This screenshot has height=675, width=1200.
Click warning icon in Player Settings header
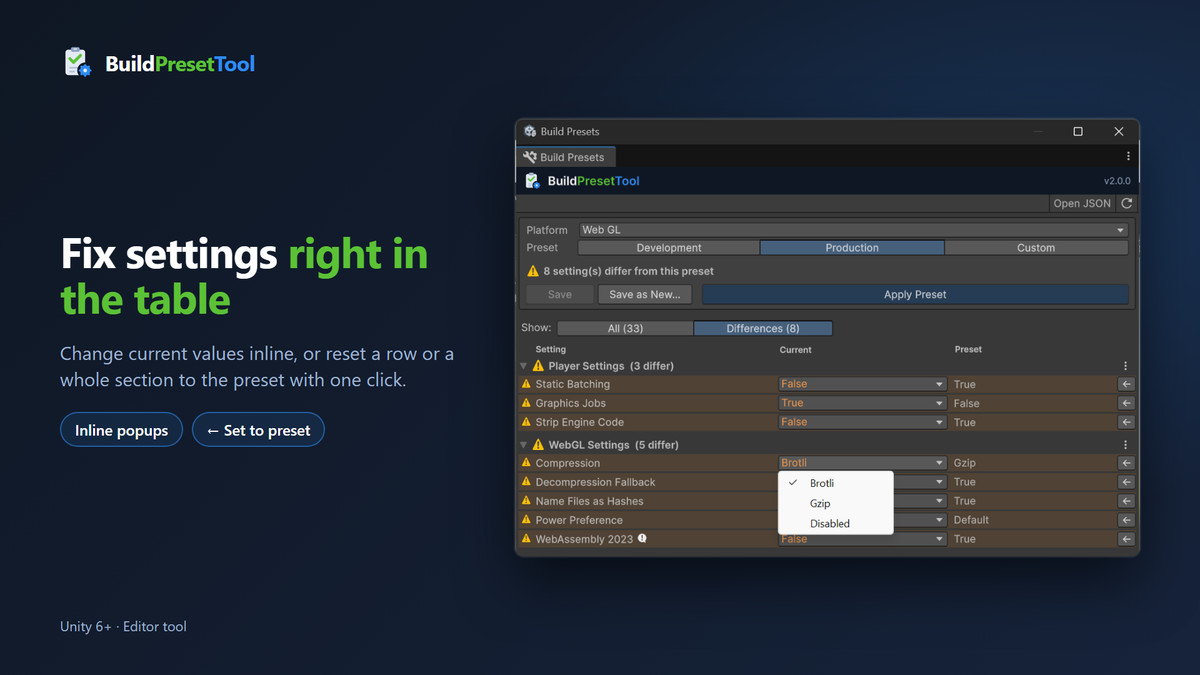[538, 366]
